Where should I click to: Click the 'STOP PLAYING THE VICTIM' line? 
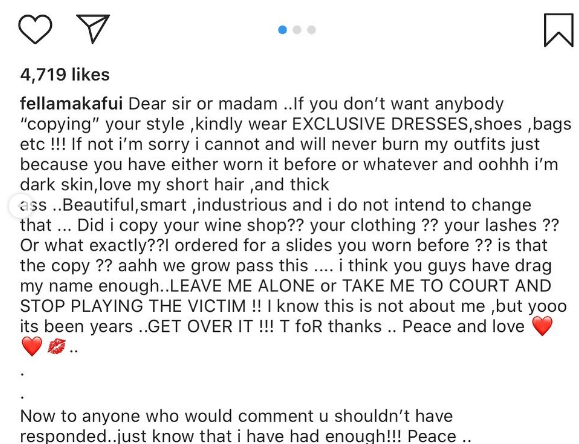click(x=133, y=306)
